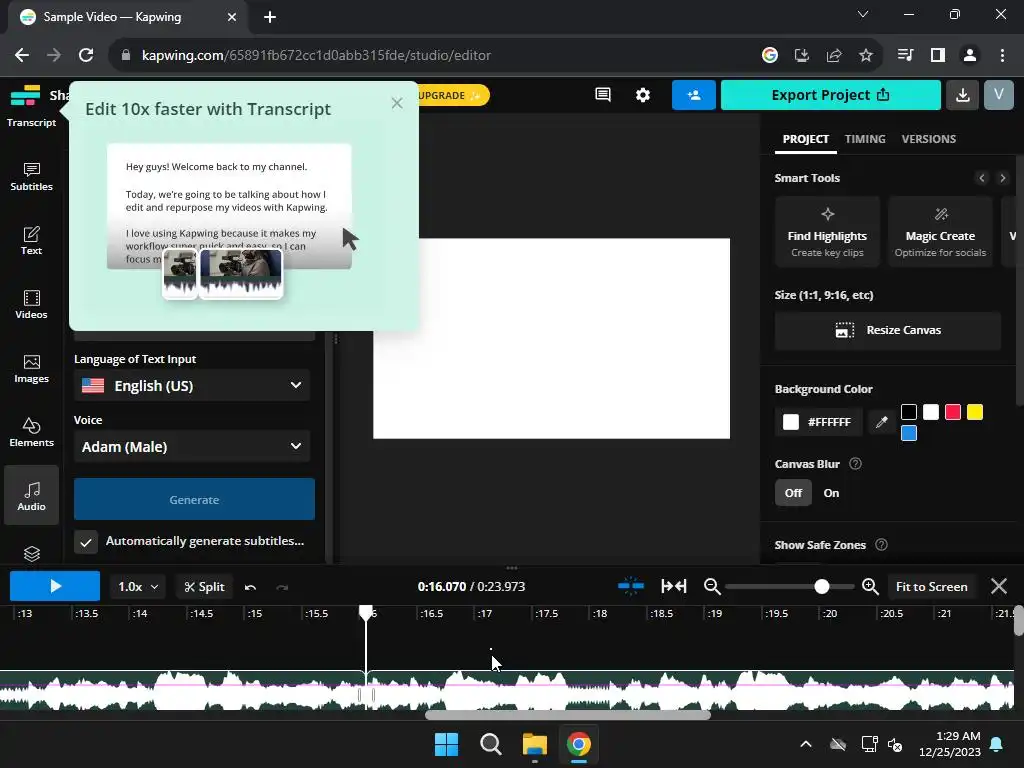Click Fit to Screen button

click(931, 586)
